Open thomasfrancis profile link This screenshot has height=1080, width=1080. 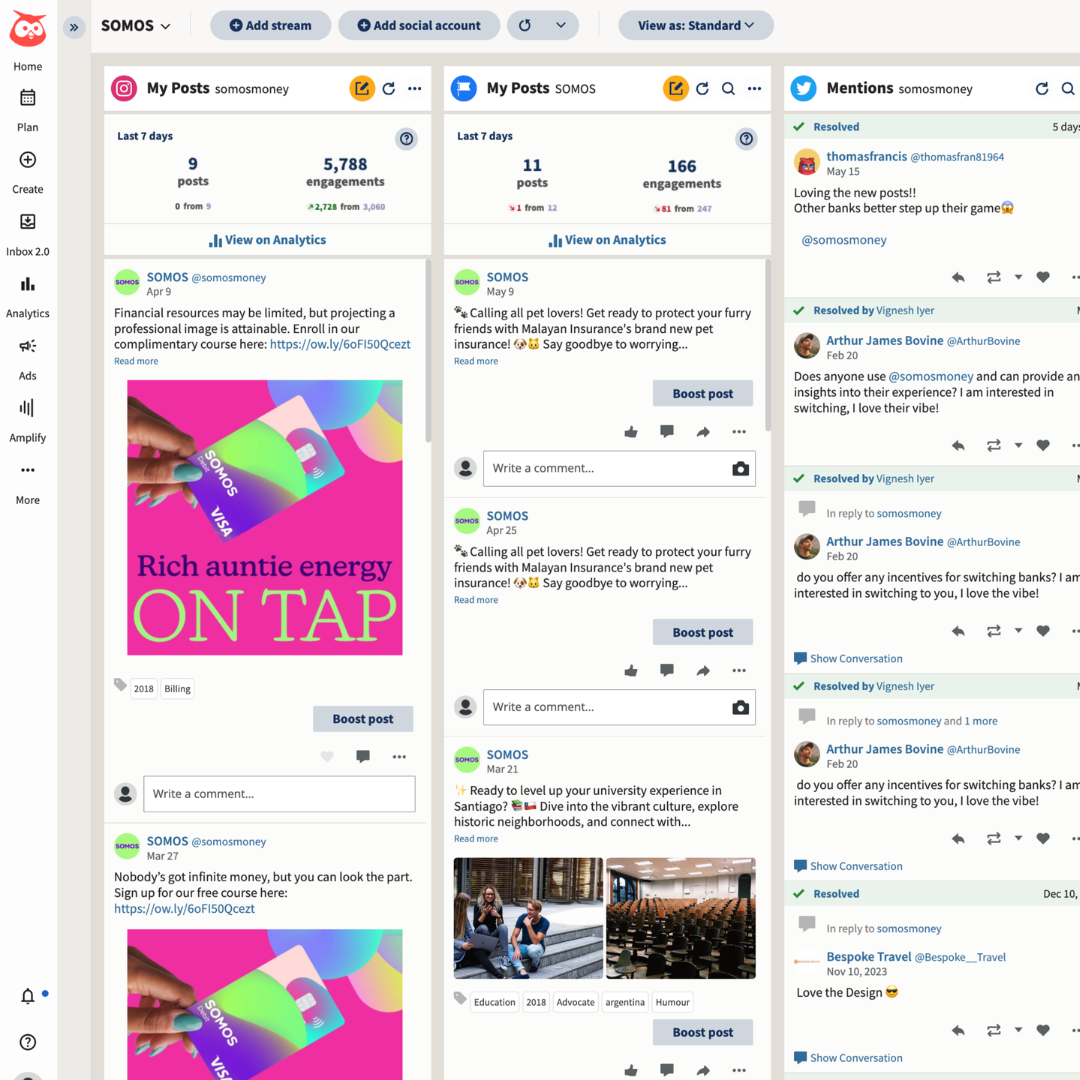pos(866,156)
